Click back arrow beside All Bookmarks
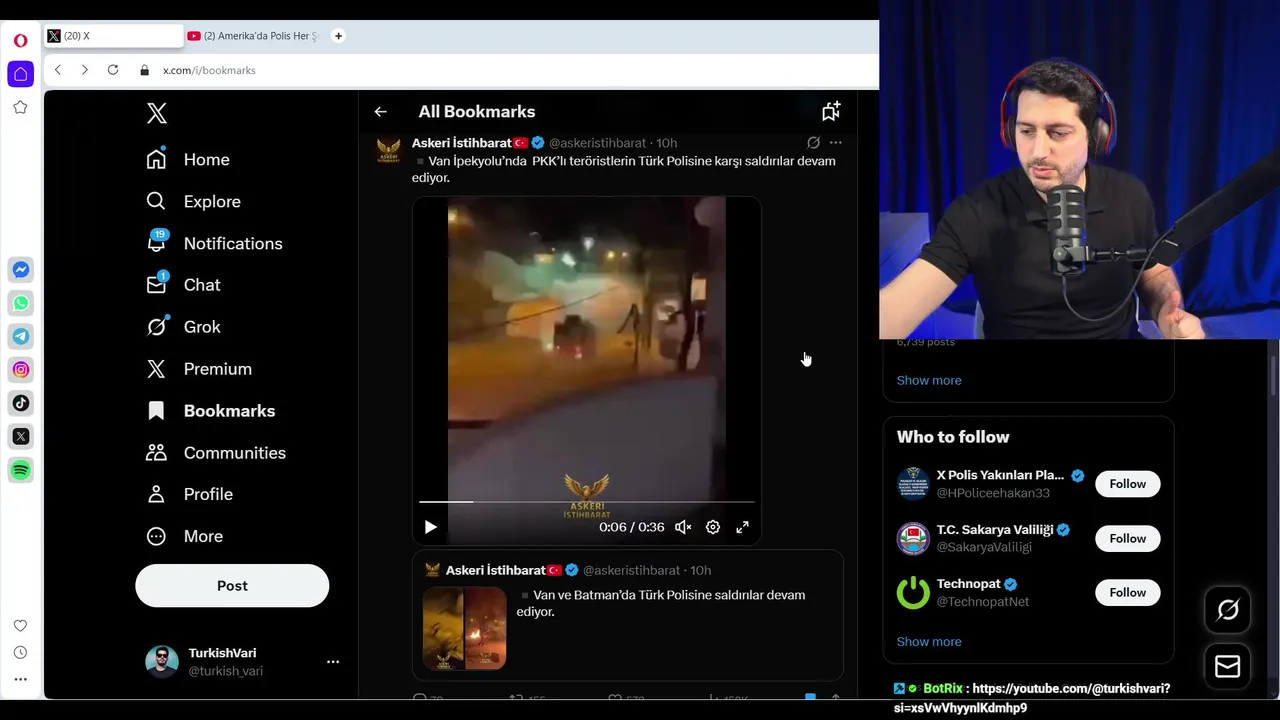 [380, 112]
